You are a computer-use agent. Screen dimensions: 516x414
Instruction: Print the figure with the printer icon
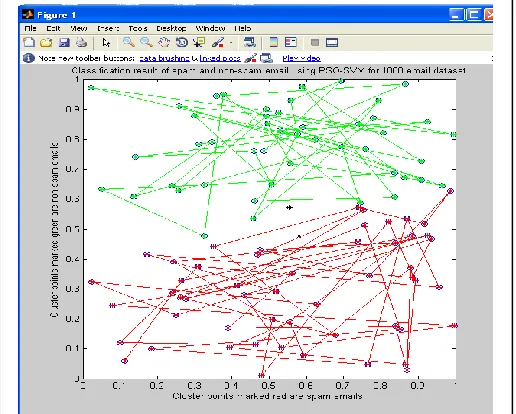point(81,42)
